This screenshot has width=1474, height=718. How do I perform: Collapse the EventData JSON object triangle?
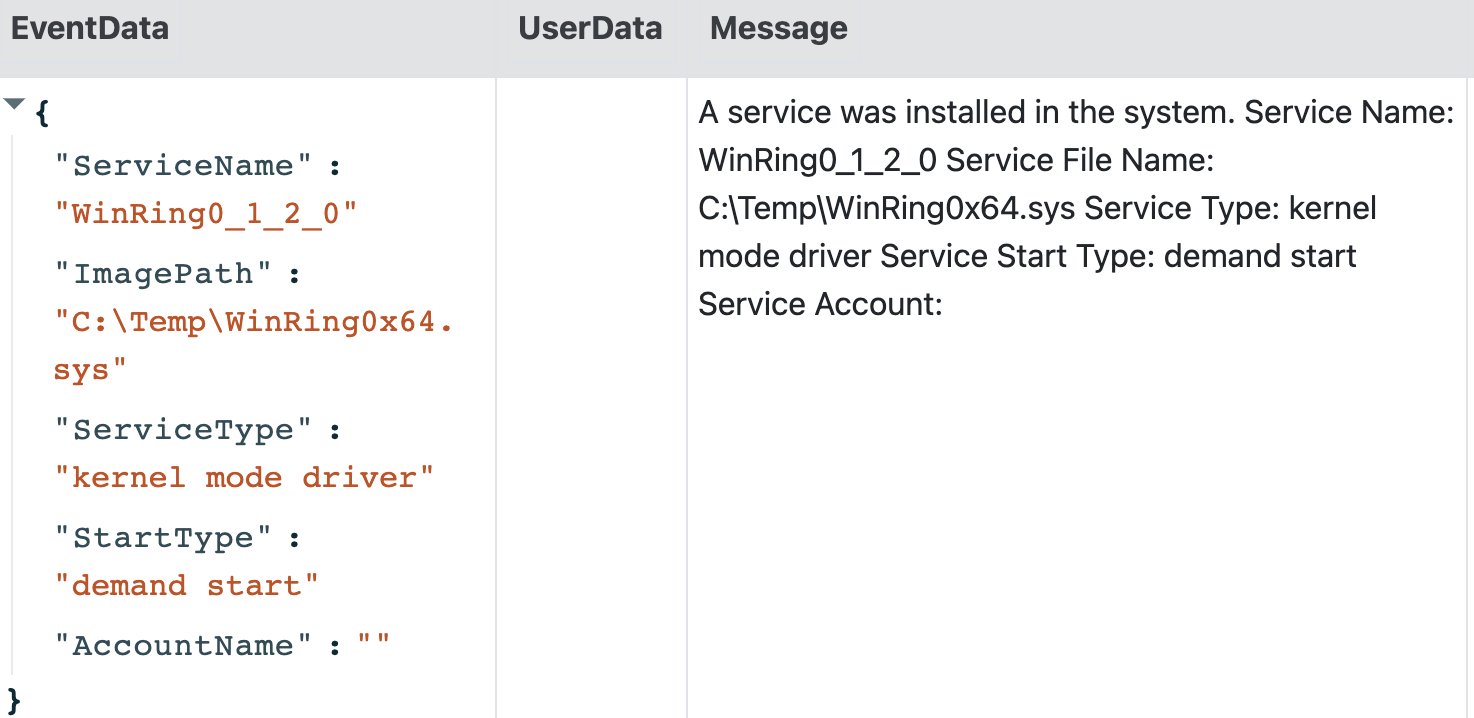pyautogui.click(x=15, y=105)
